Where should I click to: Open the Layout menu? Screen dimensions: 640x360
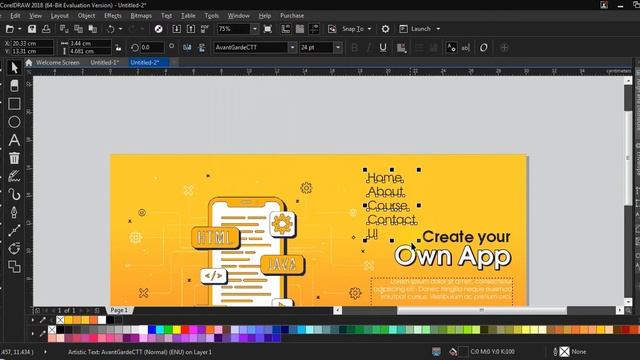60,16
